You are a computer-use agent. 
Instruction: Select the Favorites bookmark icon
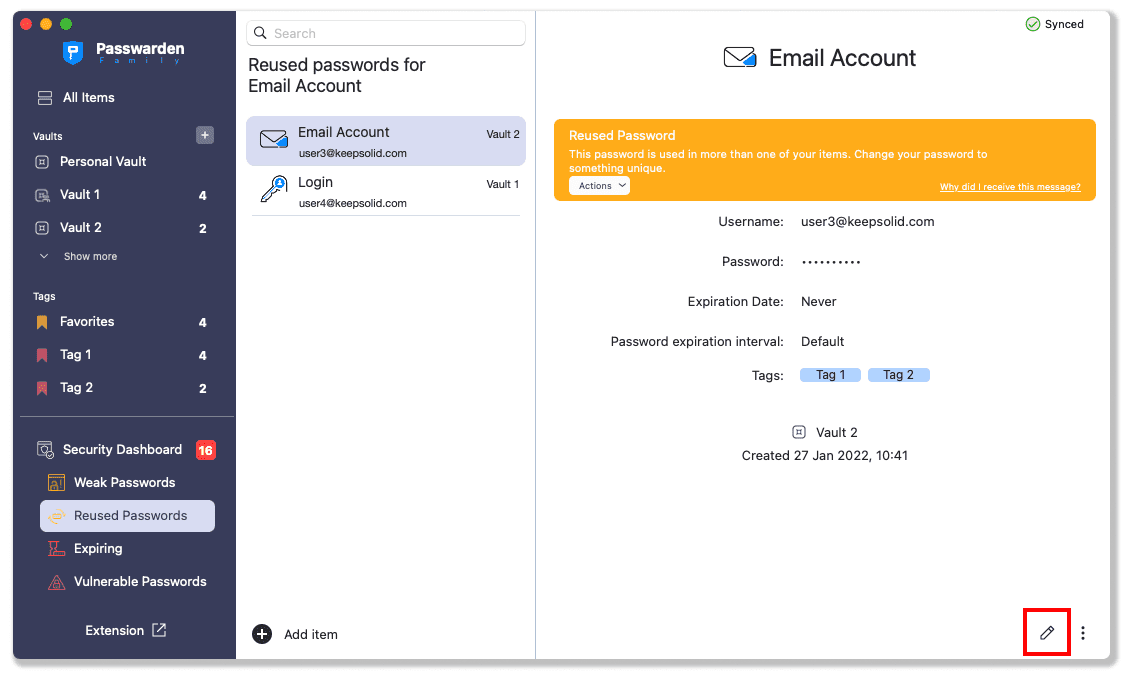pos(42,322)
